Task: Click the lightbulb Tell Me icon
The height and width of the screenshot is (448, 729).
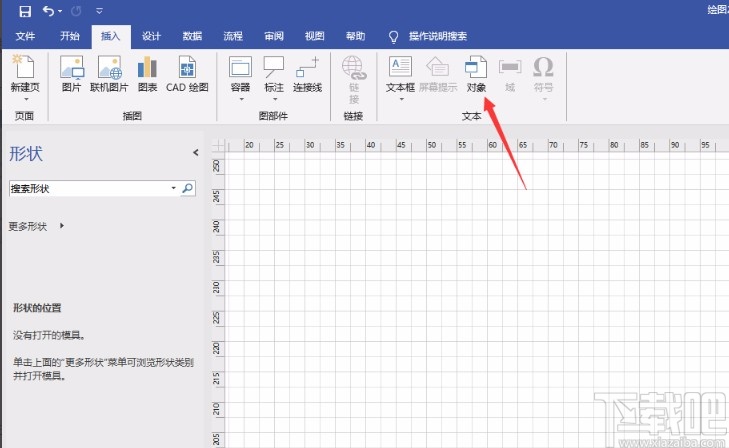Action: pos(393,37)
